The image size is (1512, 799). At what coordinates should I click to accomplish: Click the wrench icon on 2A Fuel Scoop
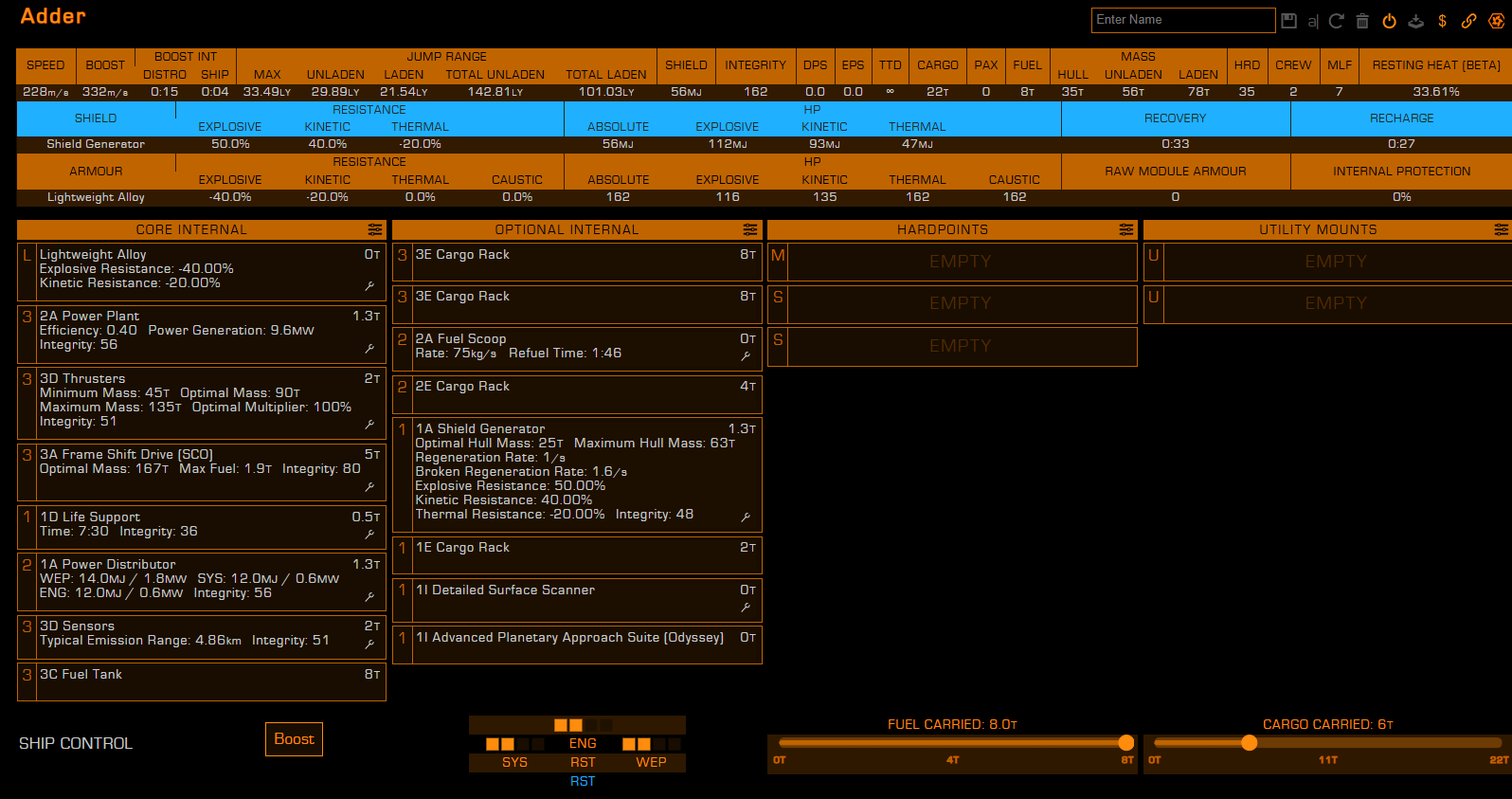coord(746,356)
